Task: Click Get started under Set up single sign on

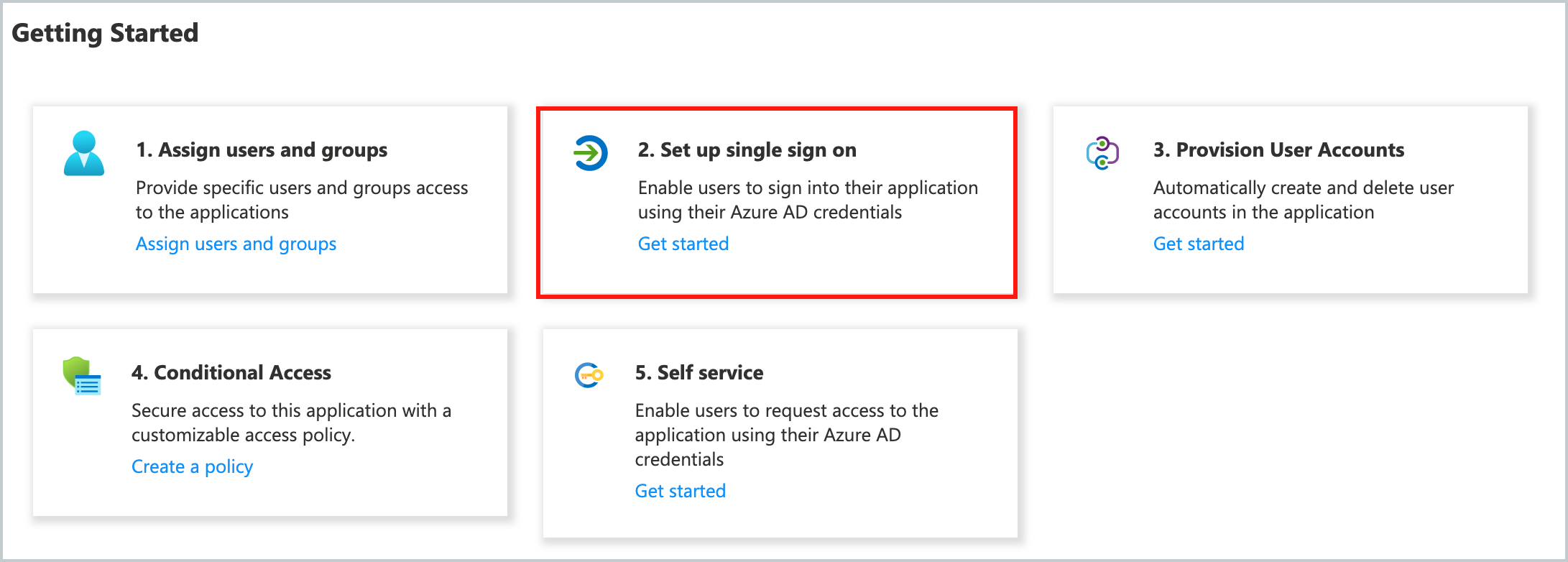Action: 683,244
